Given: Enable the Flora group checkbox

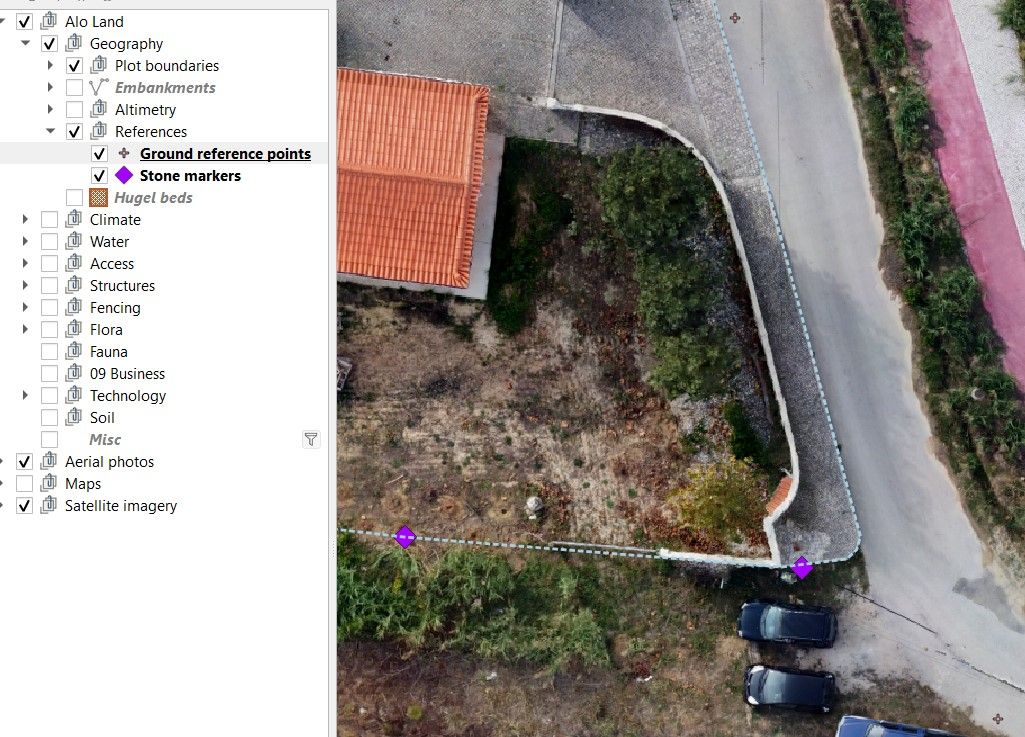Looking at the screenshot, I should coord(49,330).
